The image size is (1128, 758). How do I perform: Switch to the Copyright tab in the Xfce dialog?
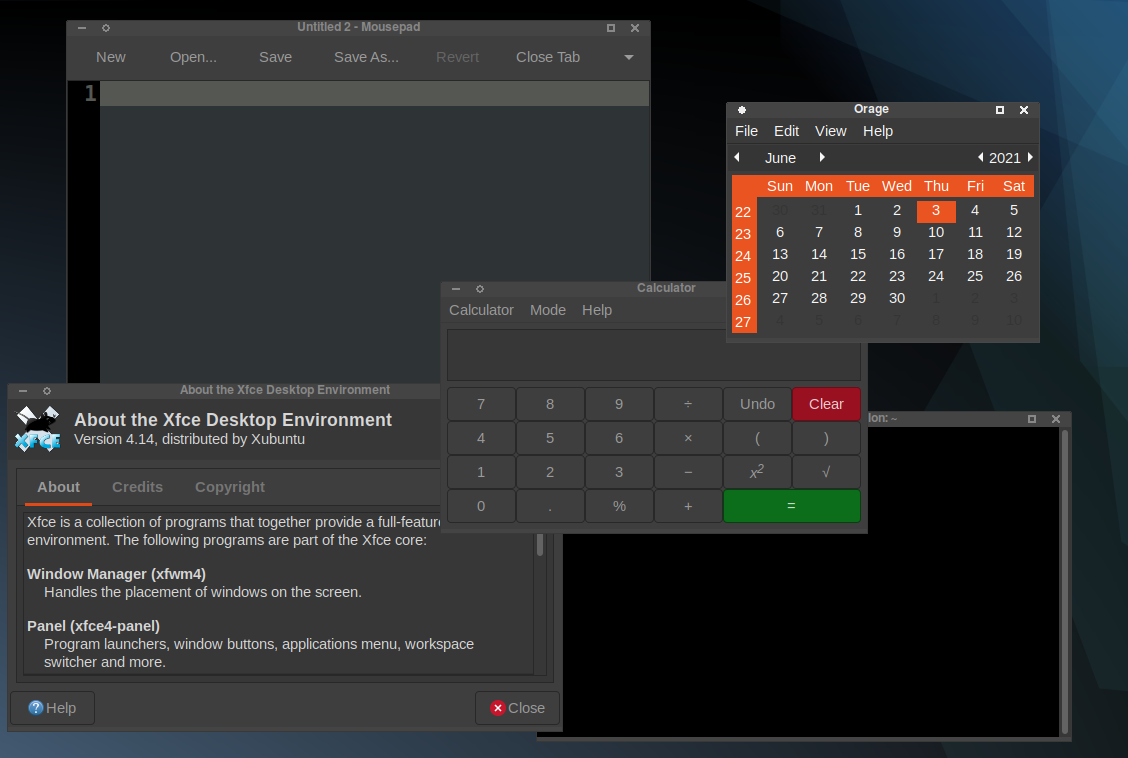(229, 487)
